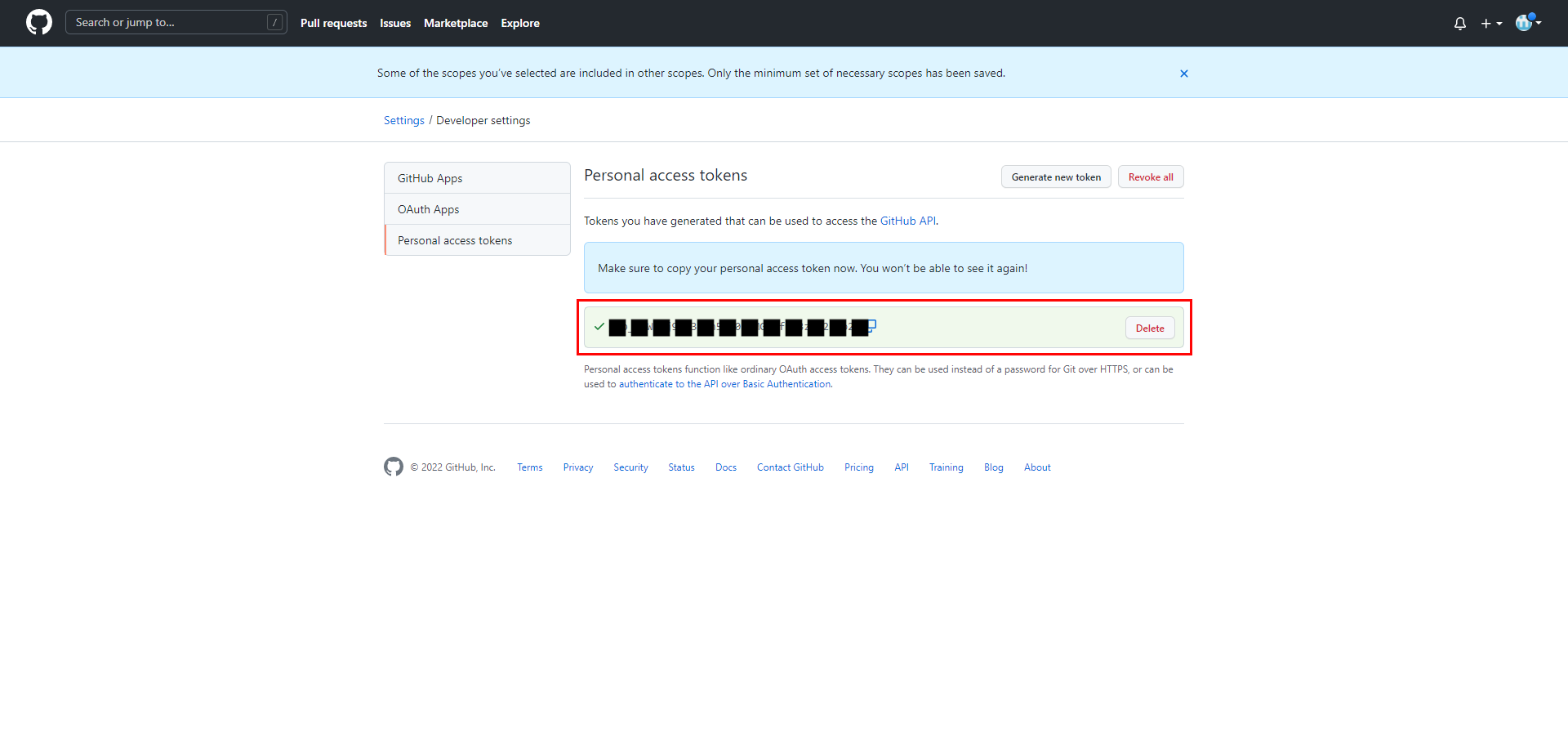Open the Status footer link
The image size is (1568, 733).
pos(681,467)
